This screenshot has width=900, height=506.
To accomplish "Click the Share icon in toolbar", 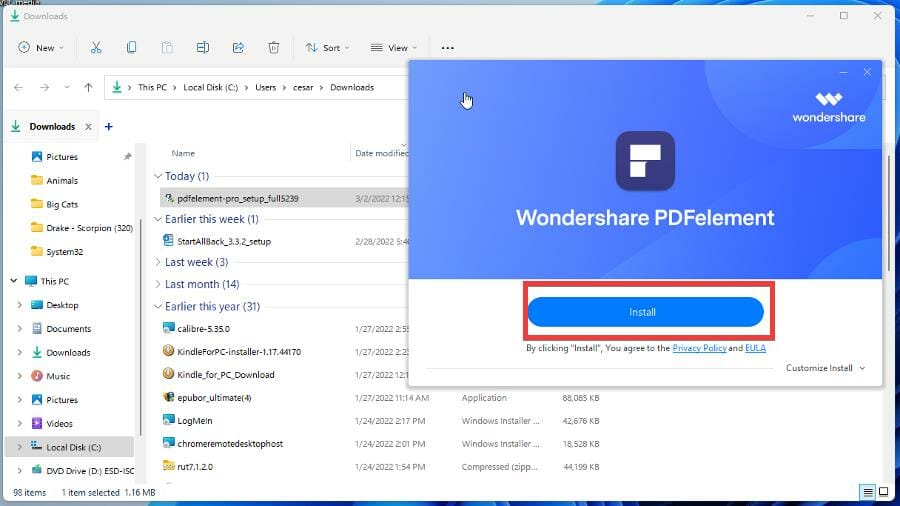I will click(x=238, y=48).
